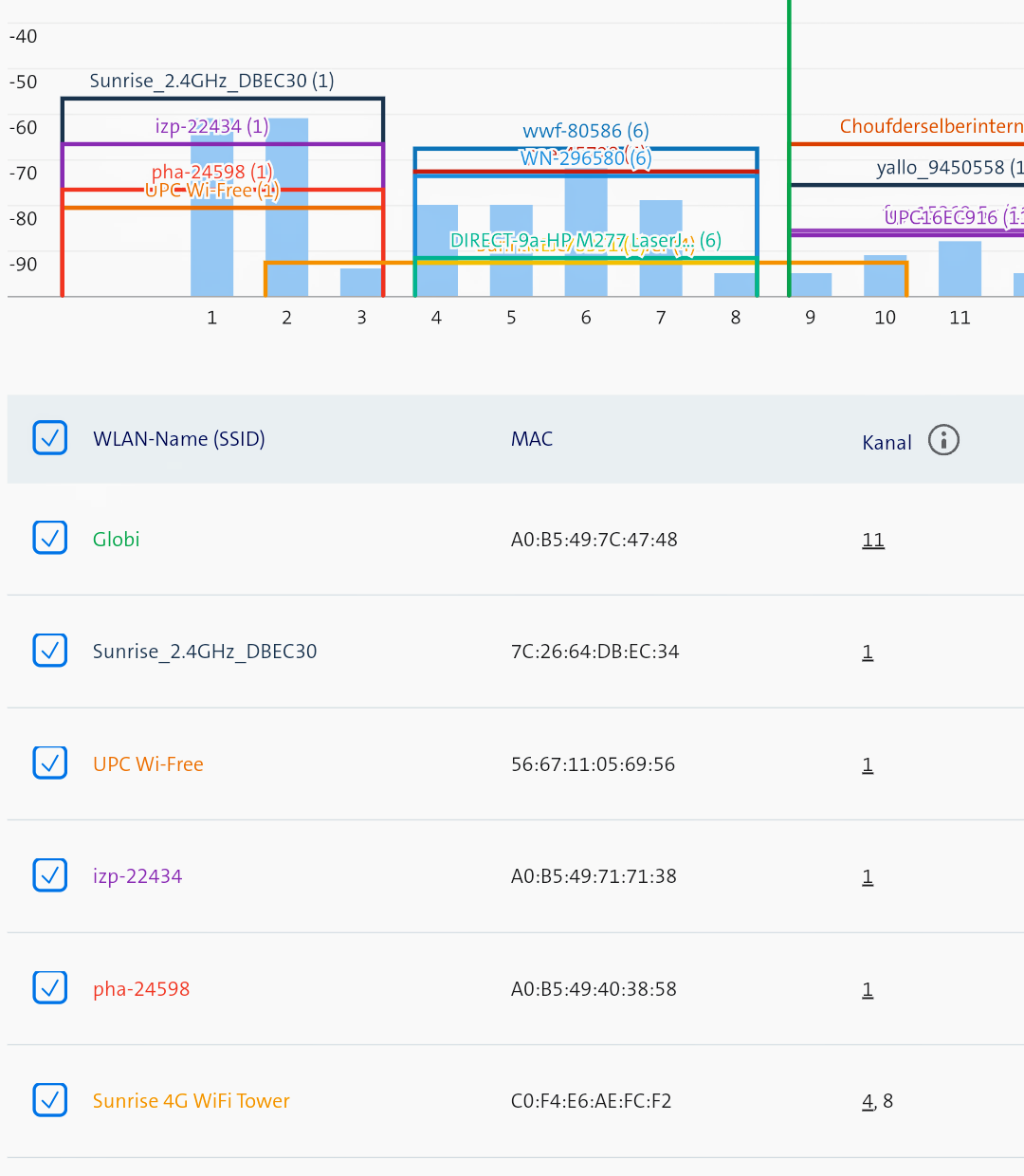Uncheck the Sunrise_2.4GHz_DBEC30 row checkbox
Viewport: 1024px width, 1176px height.
50,651
